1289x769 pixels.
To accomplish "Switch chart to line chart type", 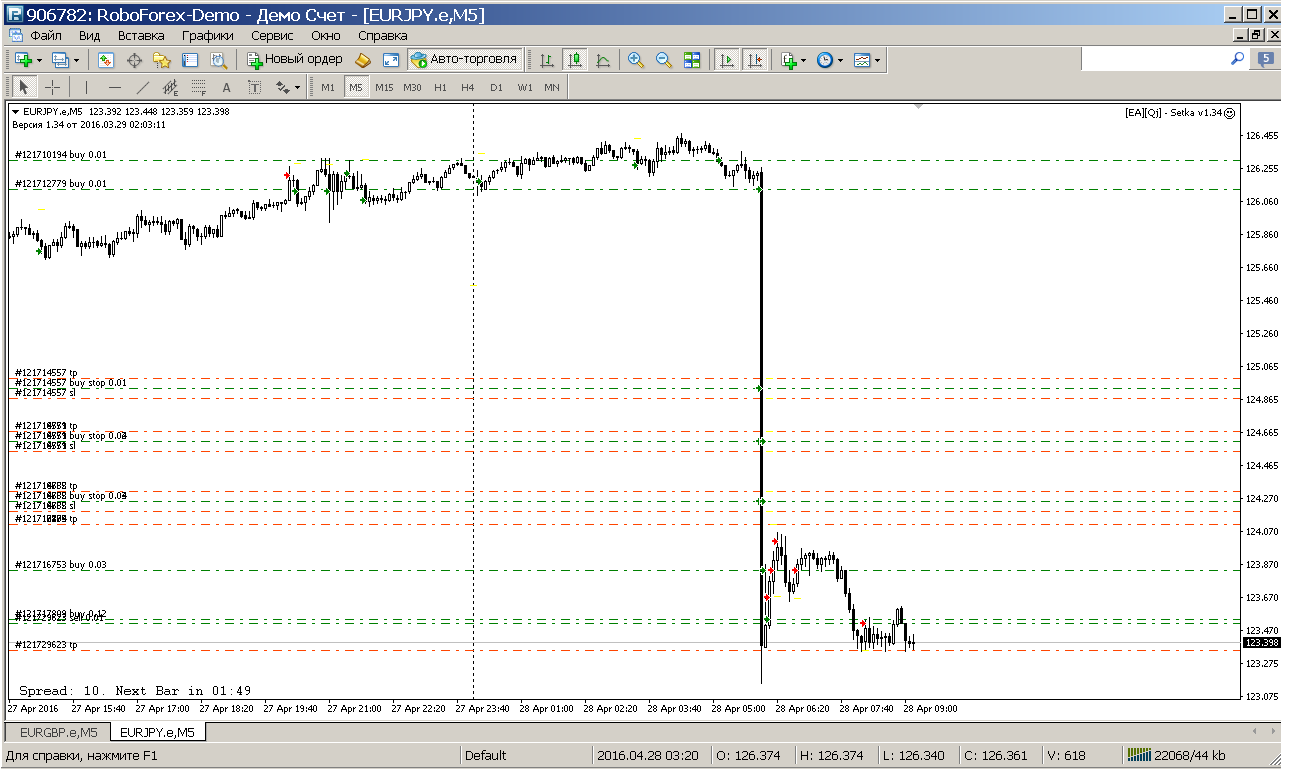I will click(603, 60).
